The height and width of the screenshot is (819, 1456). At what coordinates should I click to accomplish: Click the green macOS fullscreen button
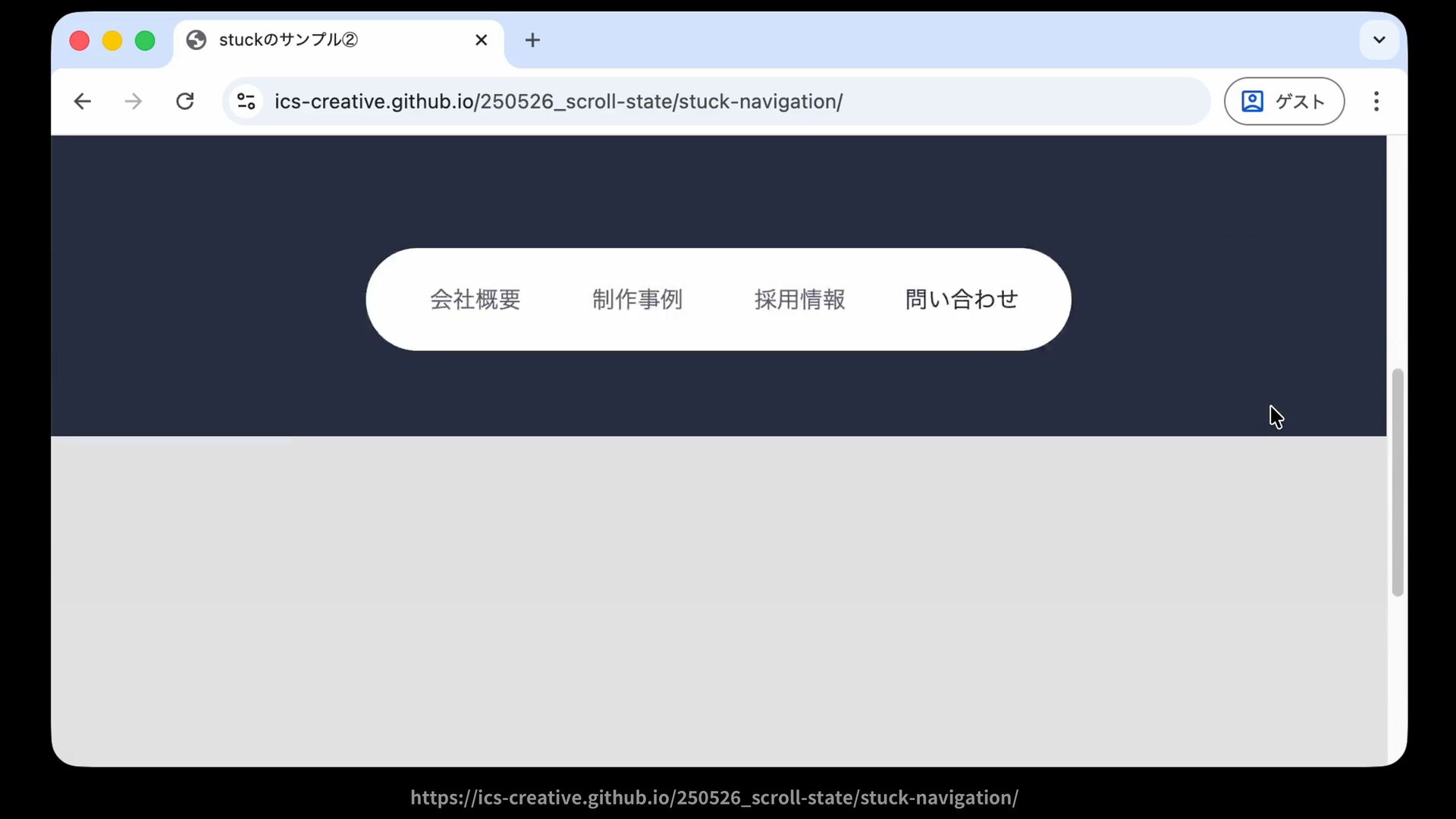(x=145, y=41)
